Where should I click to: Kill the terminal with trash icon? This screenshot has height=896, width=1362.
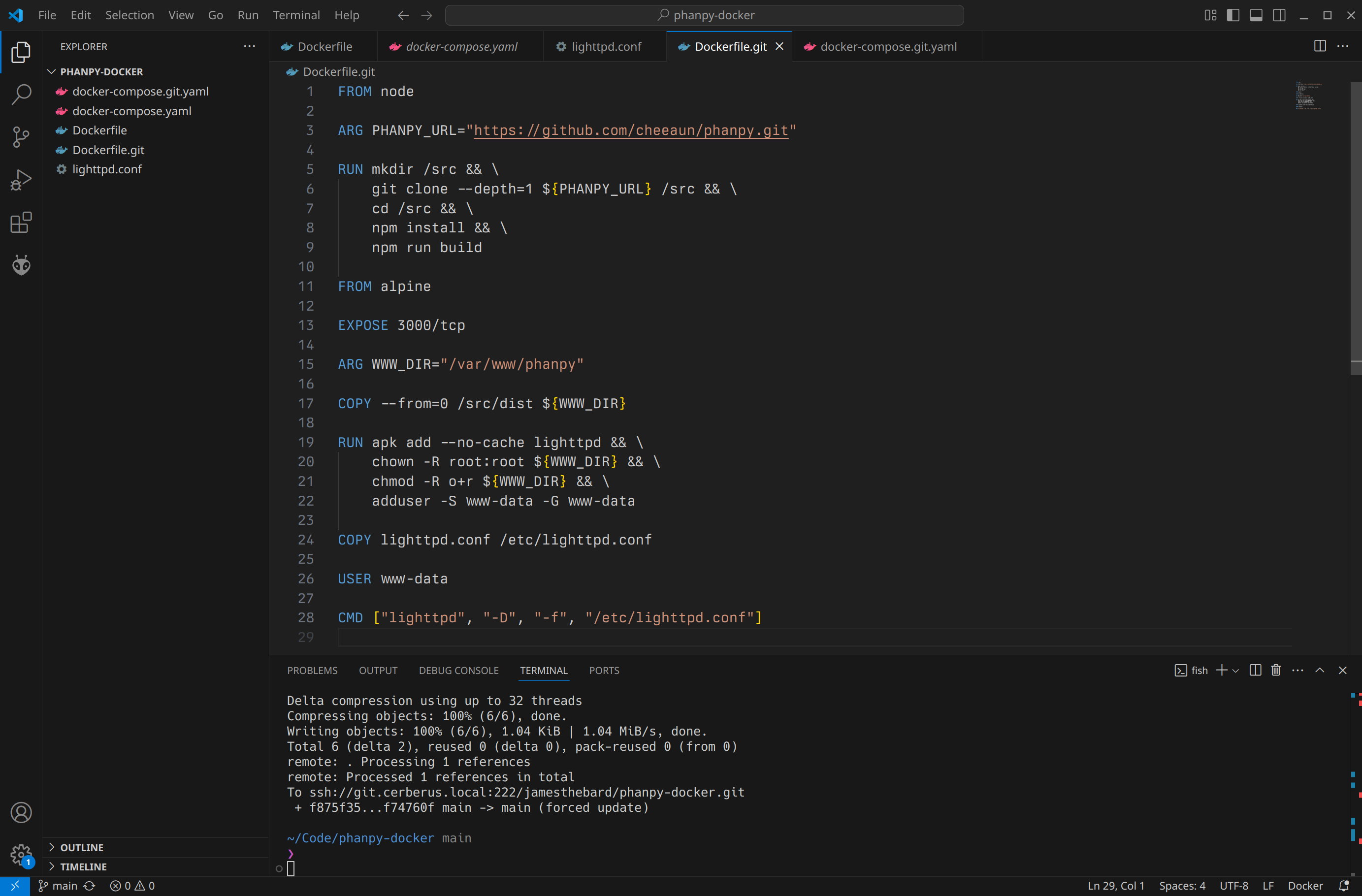point(1276,670)
